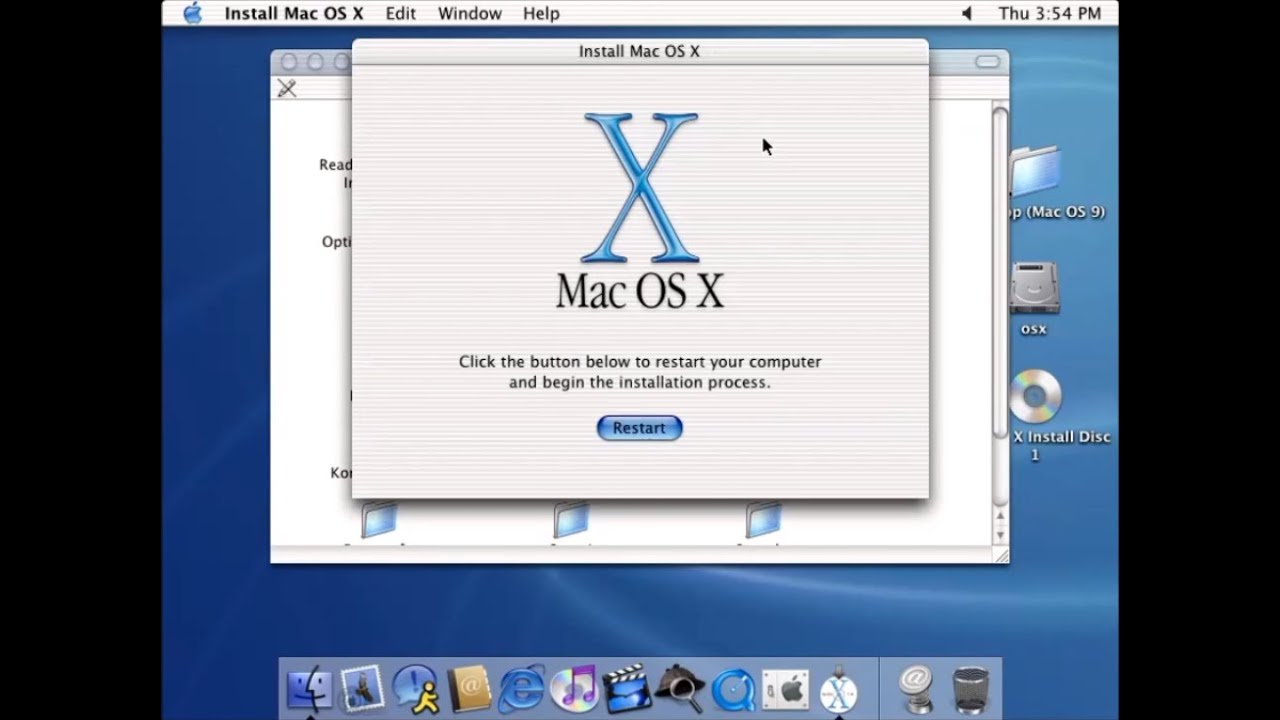Open Finder from the Dock
This screenshot has height=720, width=1280.
[x=309, y=688]
